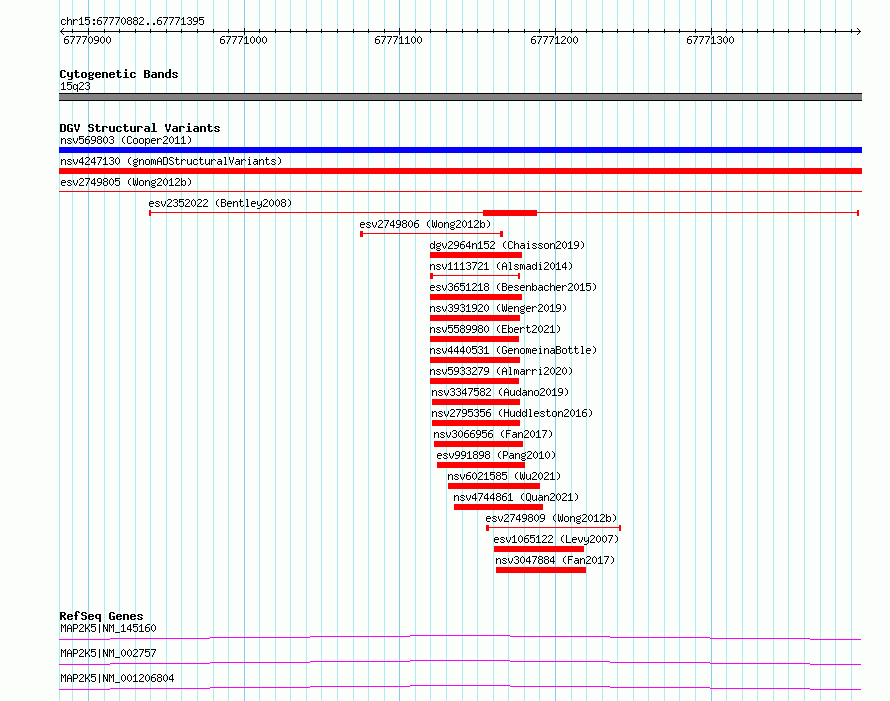Viewport: 890px width, 701px height.
Task: Open nsv1113721 (Alsmadi2014) label
Action: [x=501, y=266]
